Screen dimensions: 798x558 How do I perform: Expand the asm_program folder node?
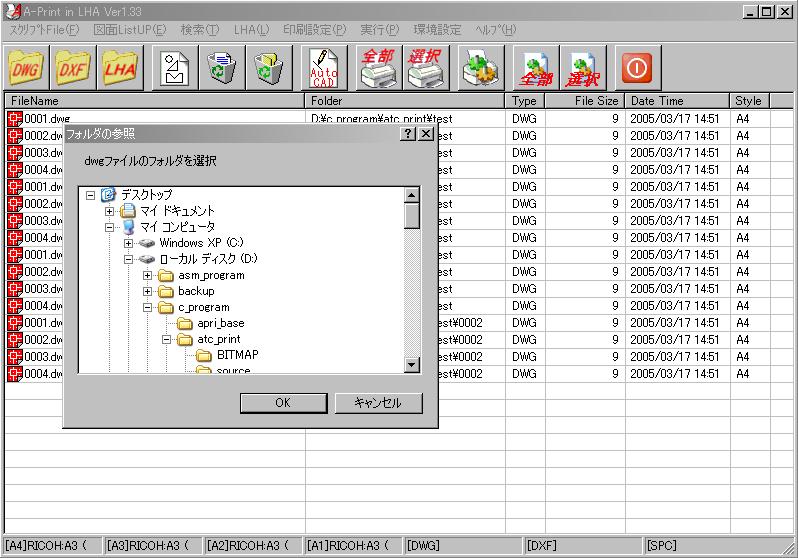[148, 275]
